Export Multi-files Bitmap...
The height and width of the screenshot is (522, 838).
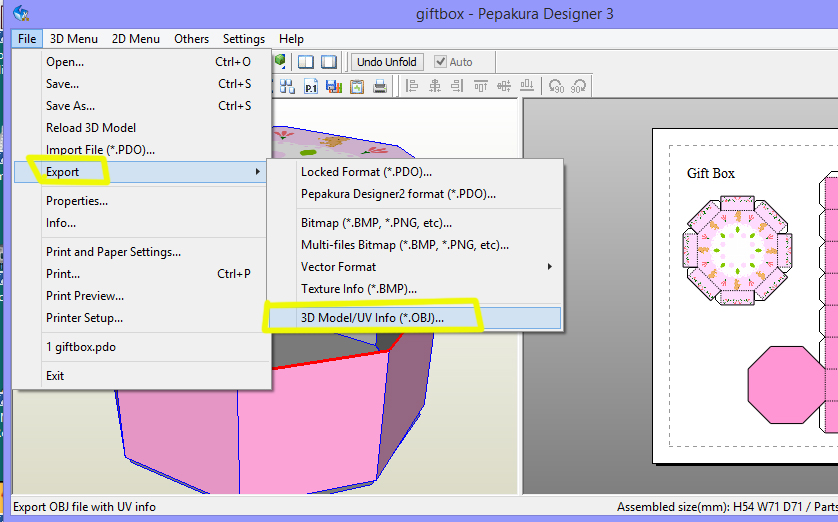click(415, 245)
